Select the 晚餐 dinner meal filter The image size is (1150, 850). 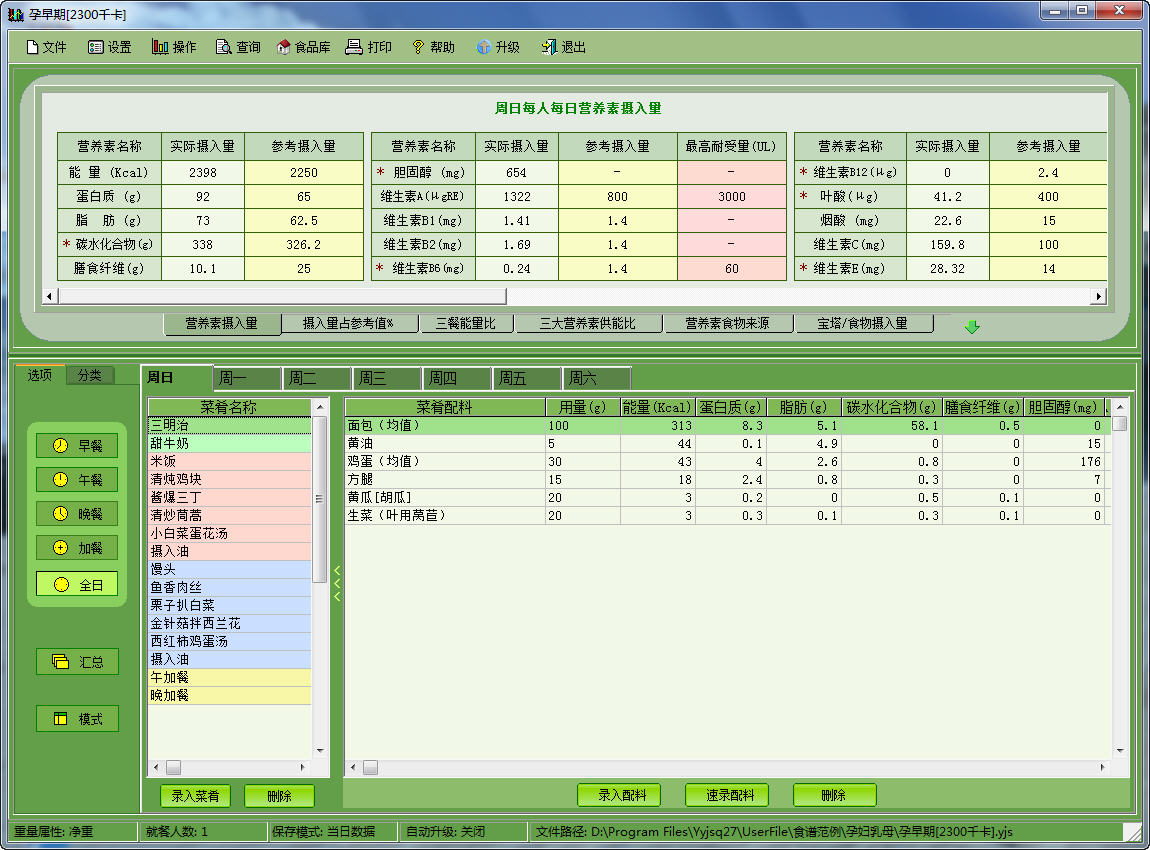77,514
